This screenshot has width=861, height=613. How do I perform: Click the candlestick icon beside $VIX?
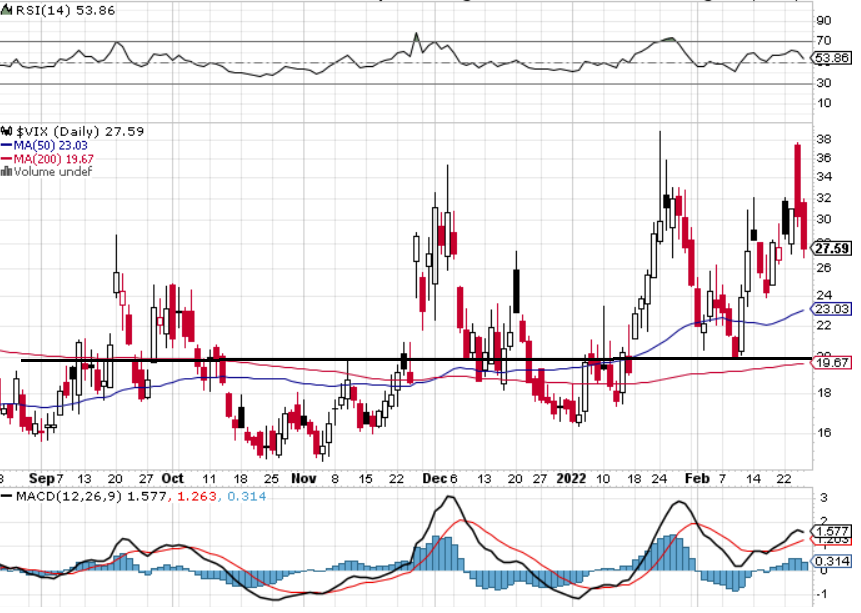coord(7,131)
